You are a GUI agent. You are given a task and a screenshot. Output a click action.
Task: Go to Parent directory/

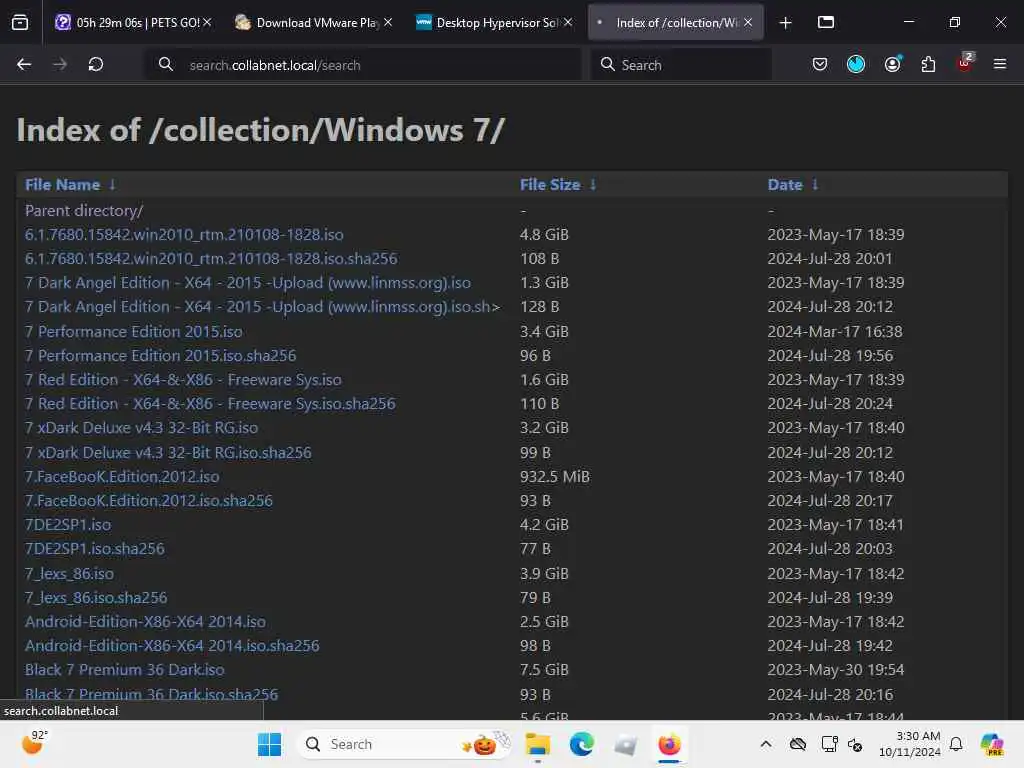(84, 210)
